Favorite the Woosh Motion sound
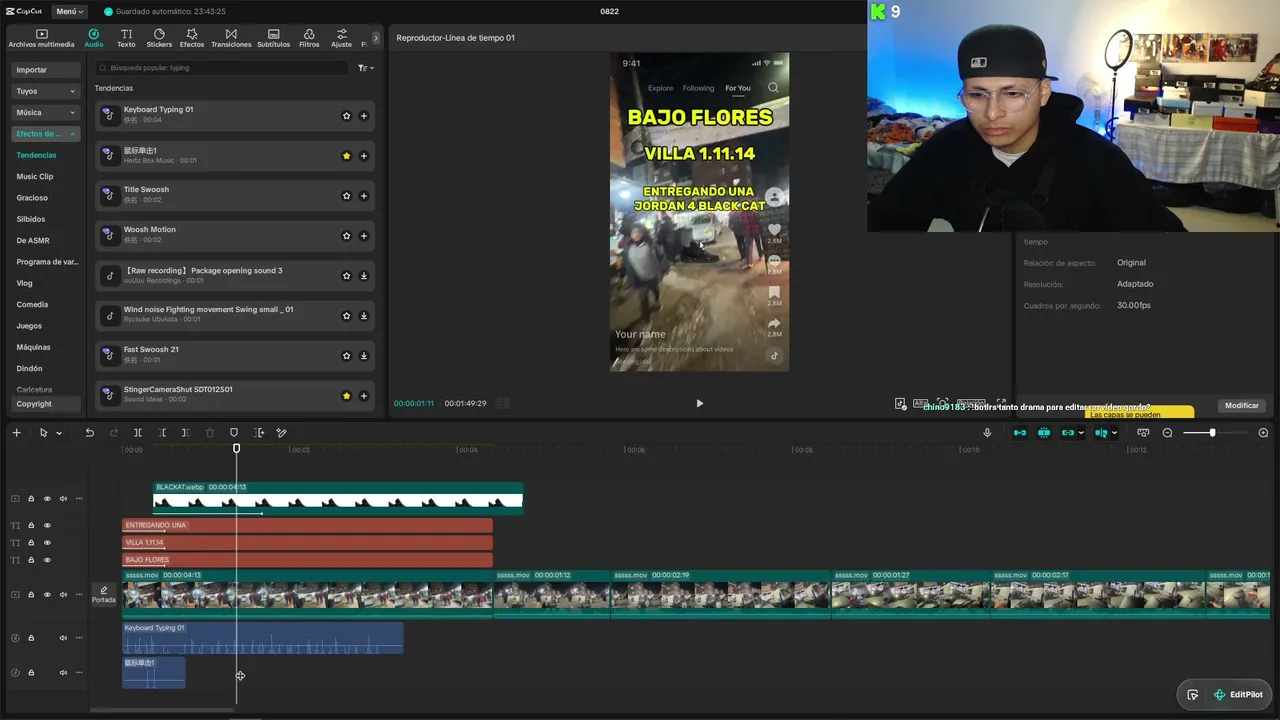Screen dimensions: 1280x720 [347, 236]
